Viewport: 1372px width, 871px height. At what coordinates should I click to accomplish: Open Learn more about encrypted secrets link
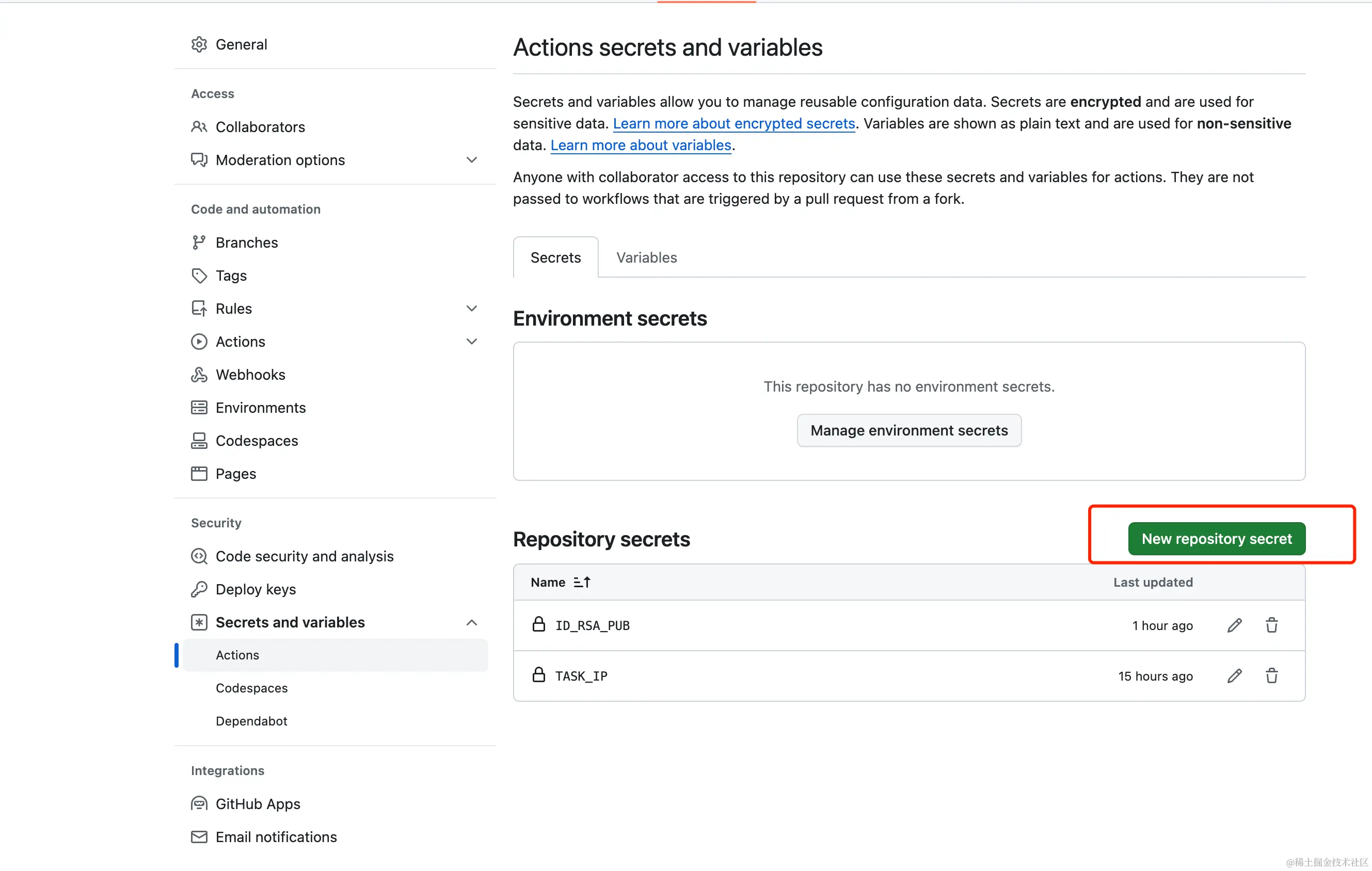[x=734, y=124]
